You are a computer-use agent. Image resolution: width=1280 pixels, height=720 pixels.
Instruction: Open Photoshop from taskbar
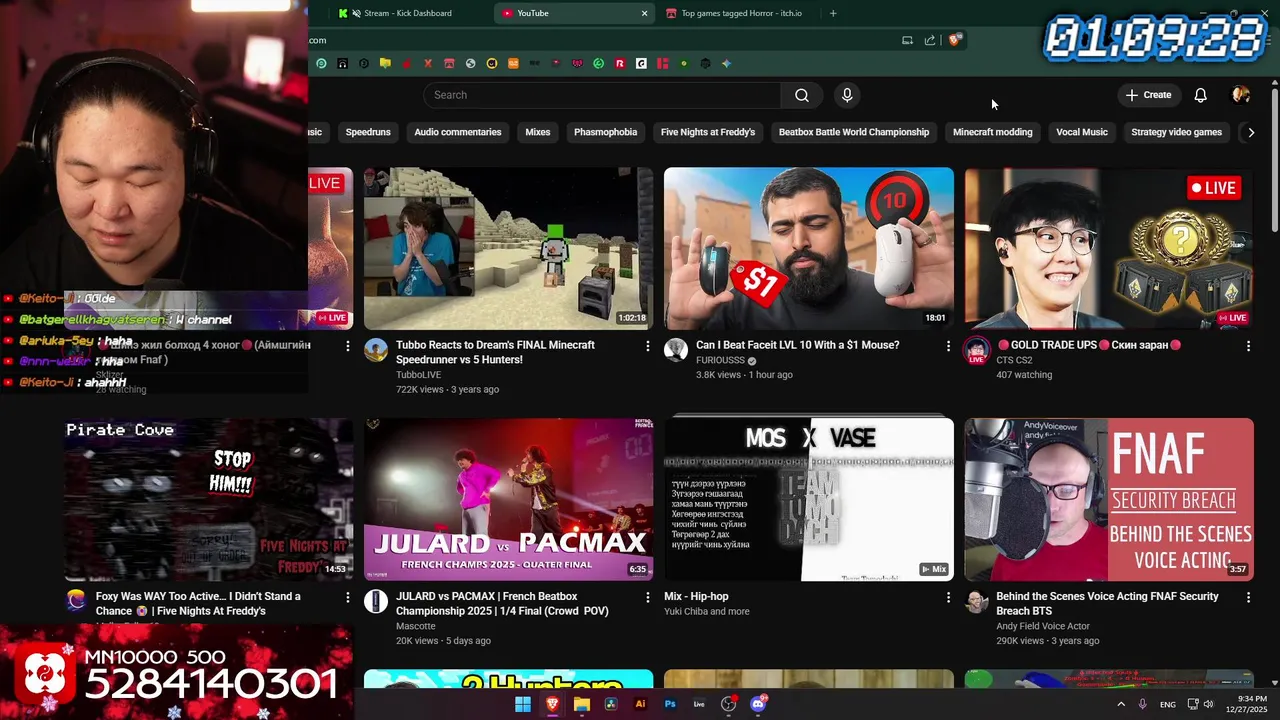tap(670, 704)
